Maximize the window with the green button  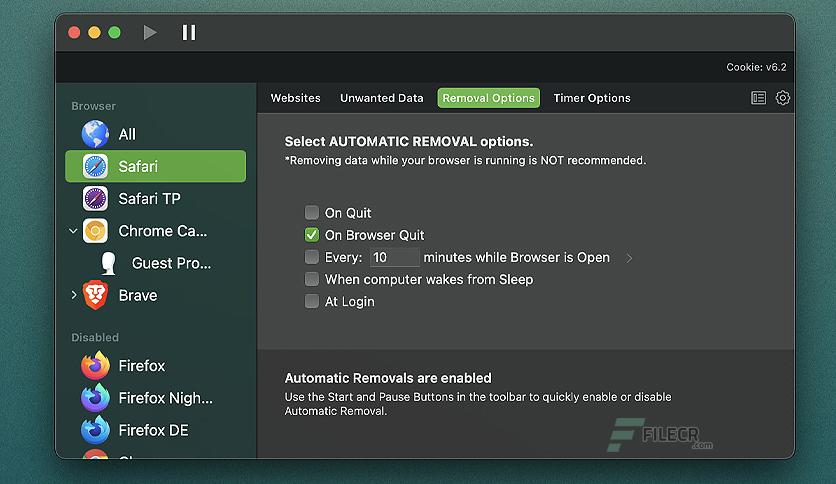(114, 33)
